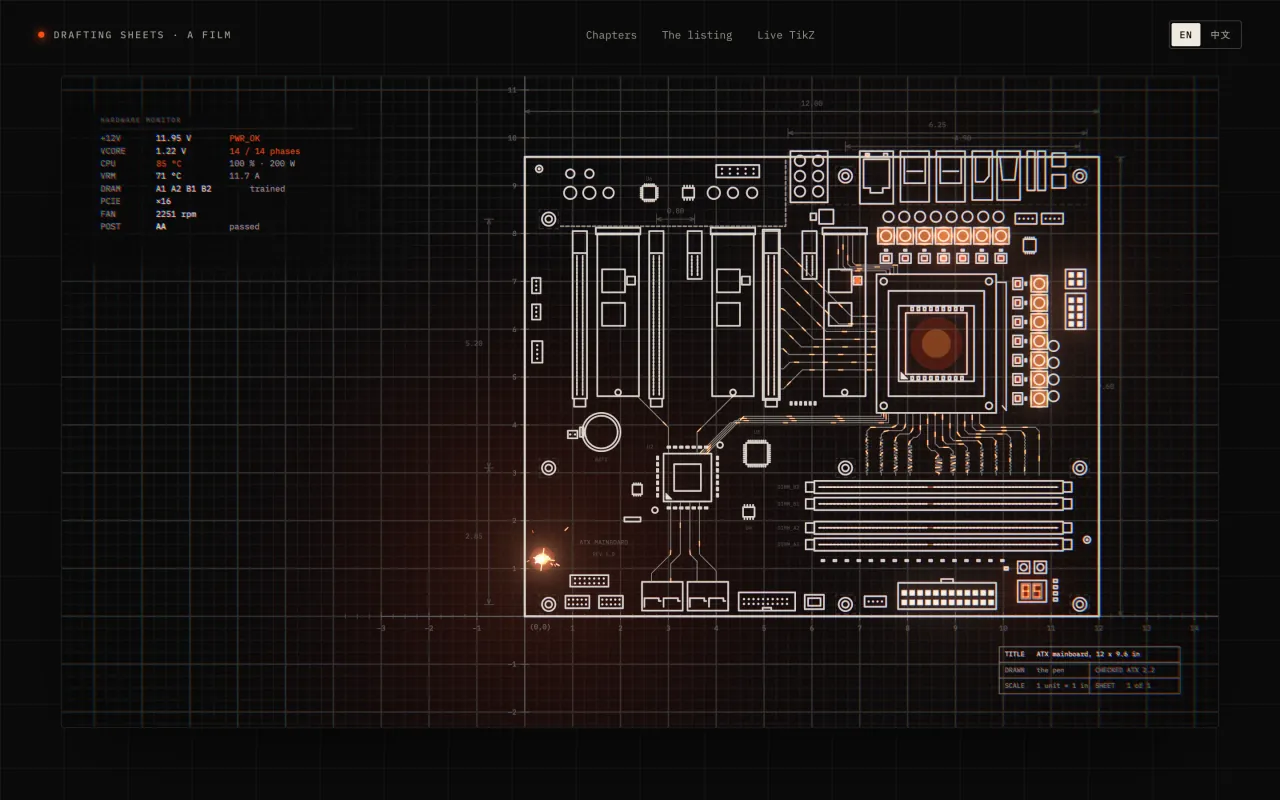The height and width of the screenshot is (800, 1280).
Task: Open the Chapters nav link
Action: point(611,35)
